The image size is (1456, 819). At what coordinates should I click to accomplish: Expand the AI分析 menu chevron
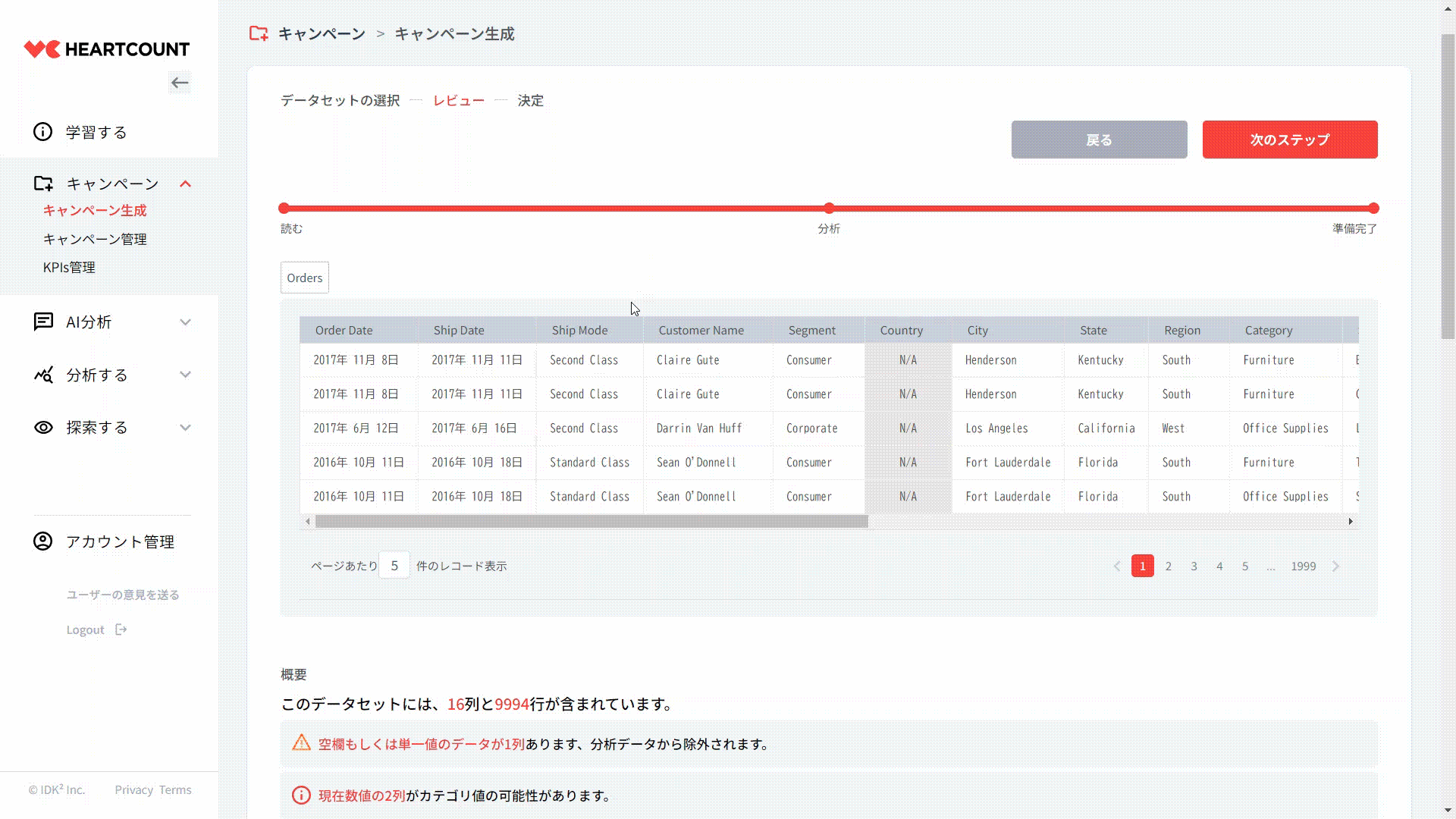tap(185, 322)
